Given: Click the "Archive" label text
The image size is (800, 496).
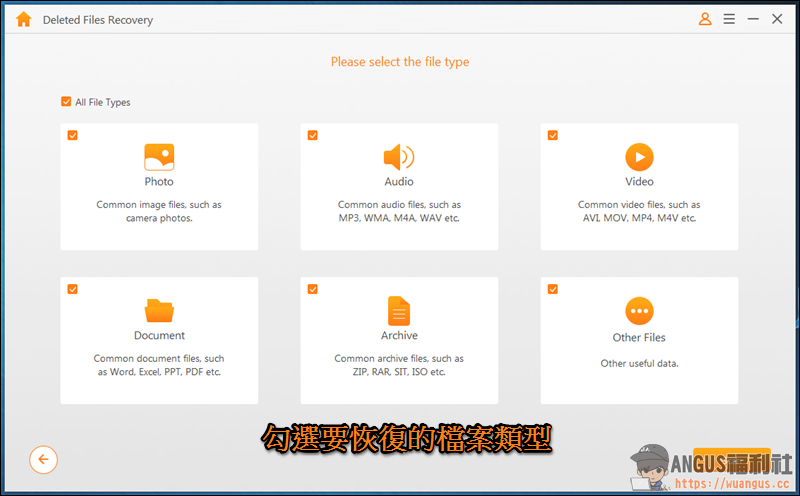Looking at the screenshot, I should tap(399, 335).
